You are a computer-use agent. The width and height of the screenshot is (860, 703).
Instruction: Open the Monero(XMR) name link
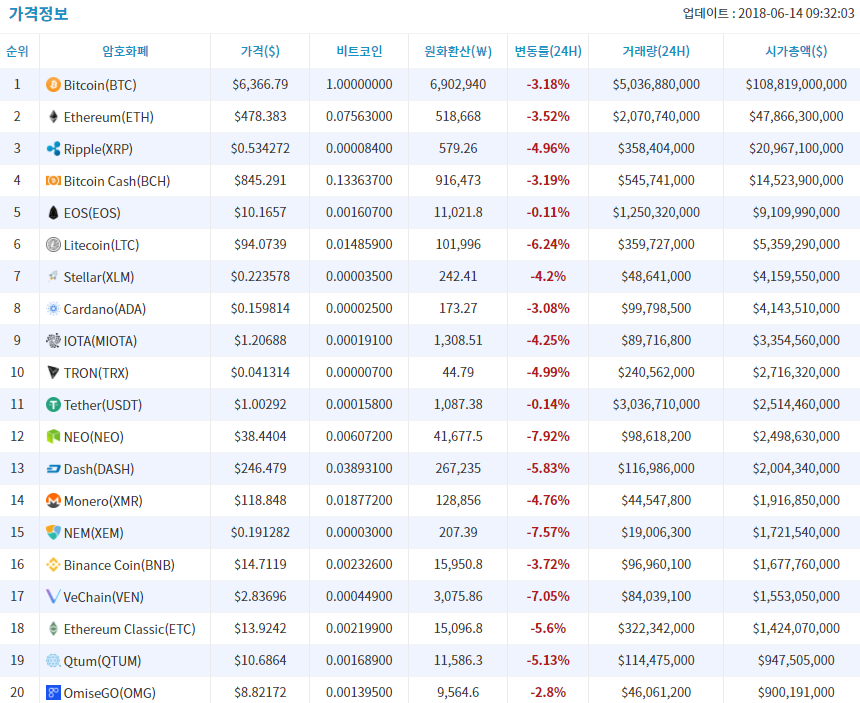pos(103,501)
